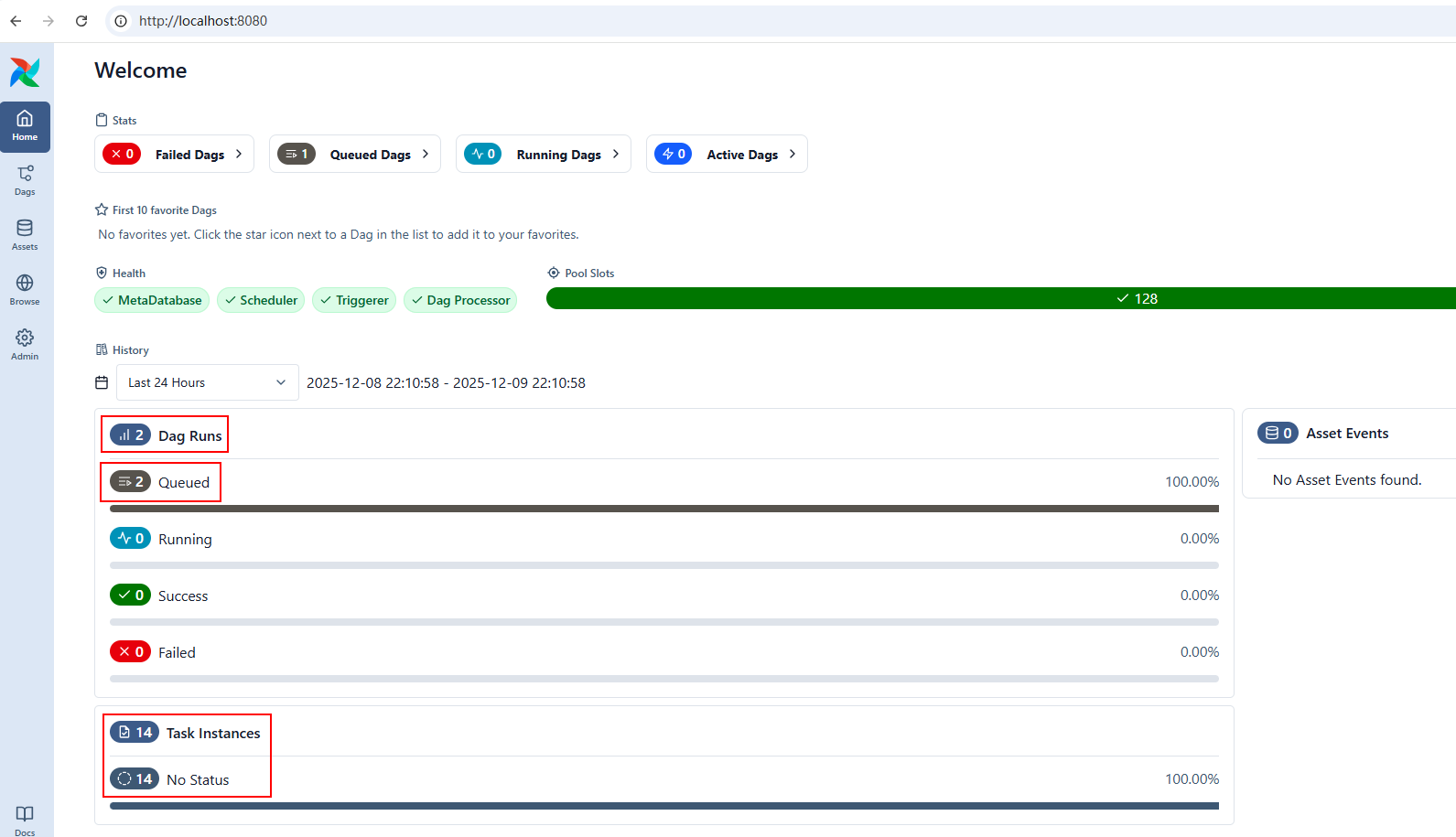
Task: Click the star icon beside favorite Dags
Action: [102, 209]
